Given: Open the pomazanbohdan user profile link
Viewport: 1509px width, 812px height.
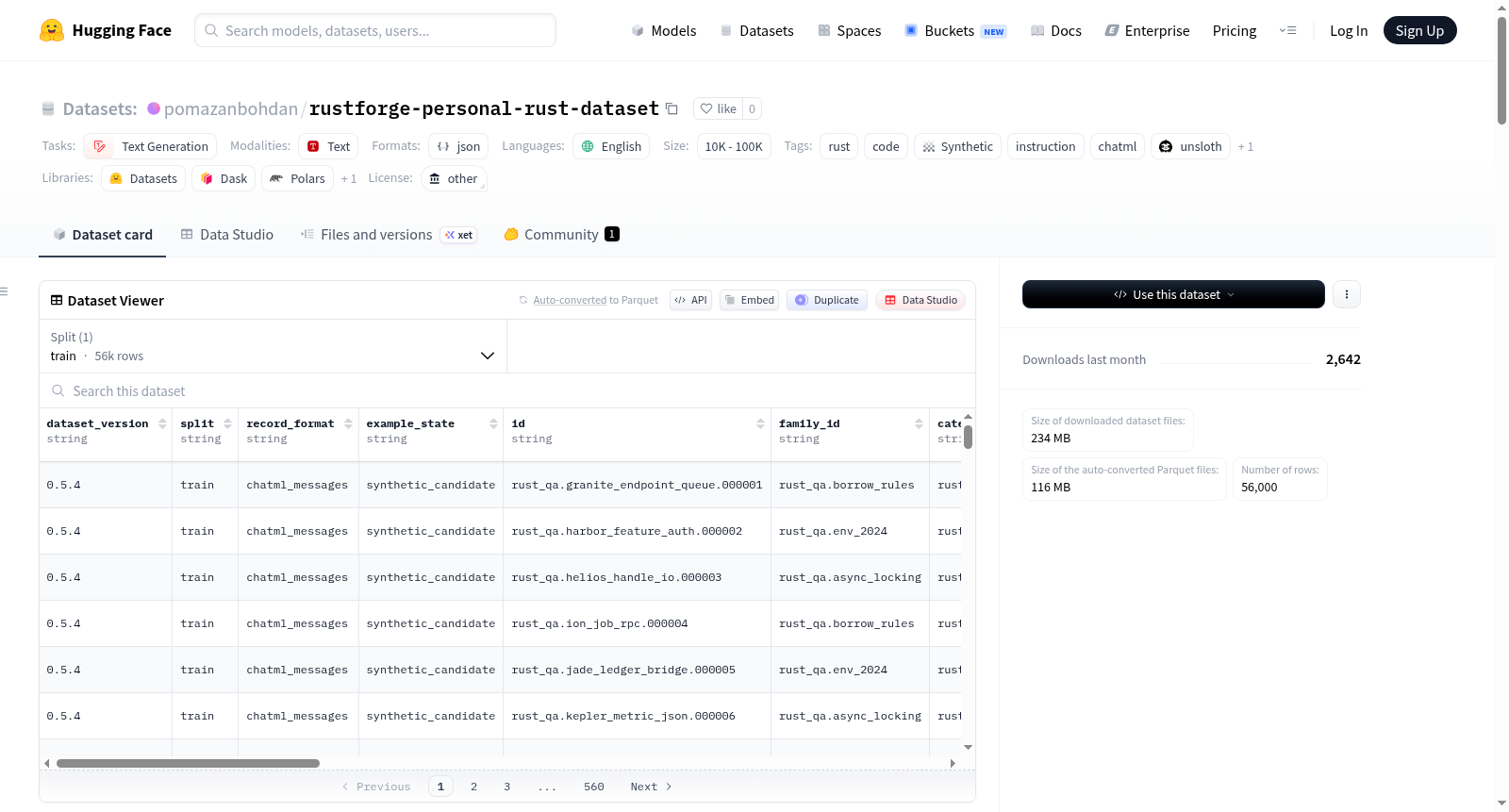Looking at the screenshot, I should coord(230,108).
